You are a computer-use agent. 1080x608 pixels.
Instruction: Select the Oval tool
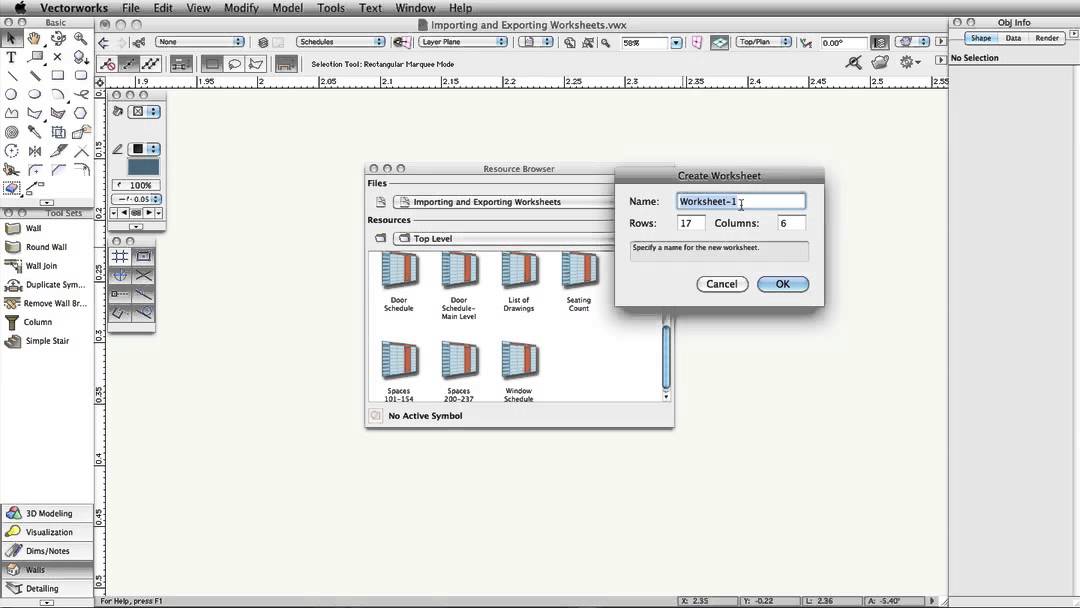pos(34,94)
